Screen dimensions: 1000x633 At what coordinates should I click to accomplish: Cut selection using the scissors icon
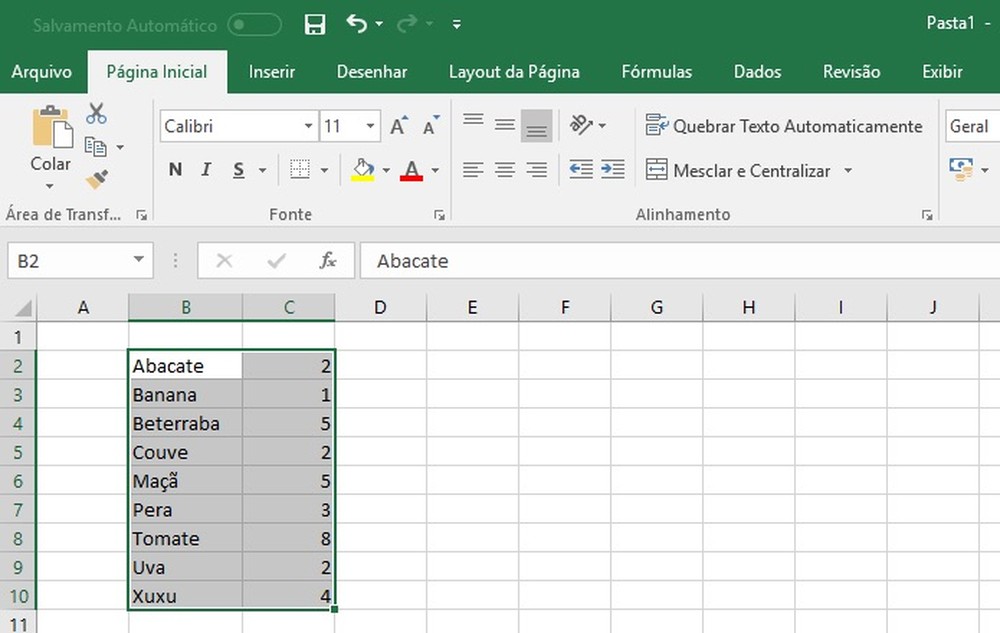click(96, 112)
